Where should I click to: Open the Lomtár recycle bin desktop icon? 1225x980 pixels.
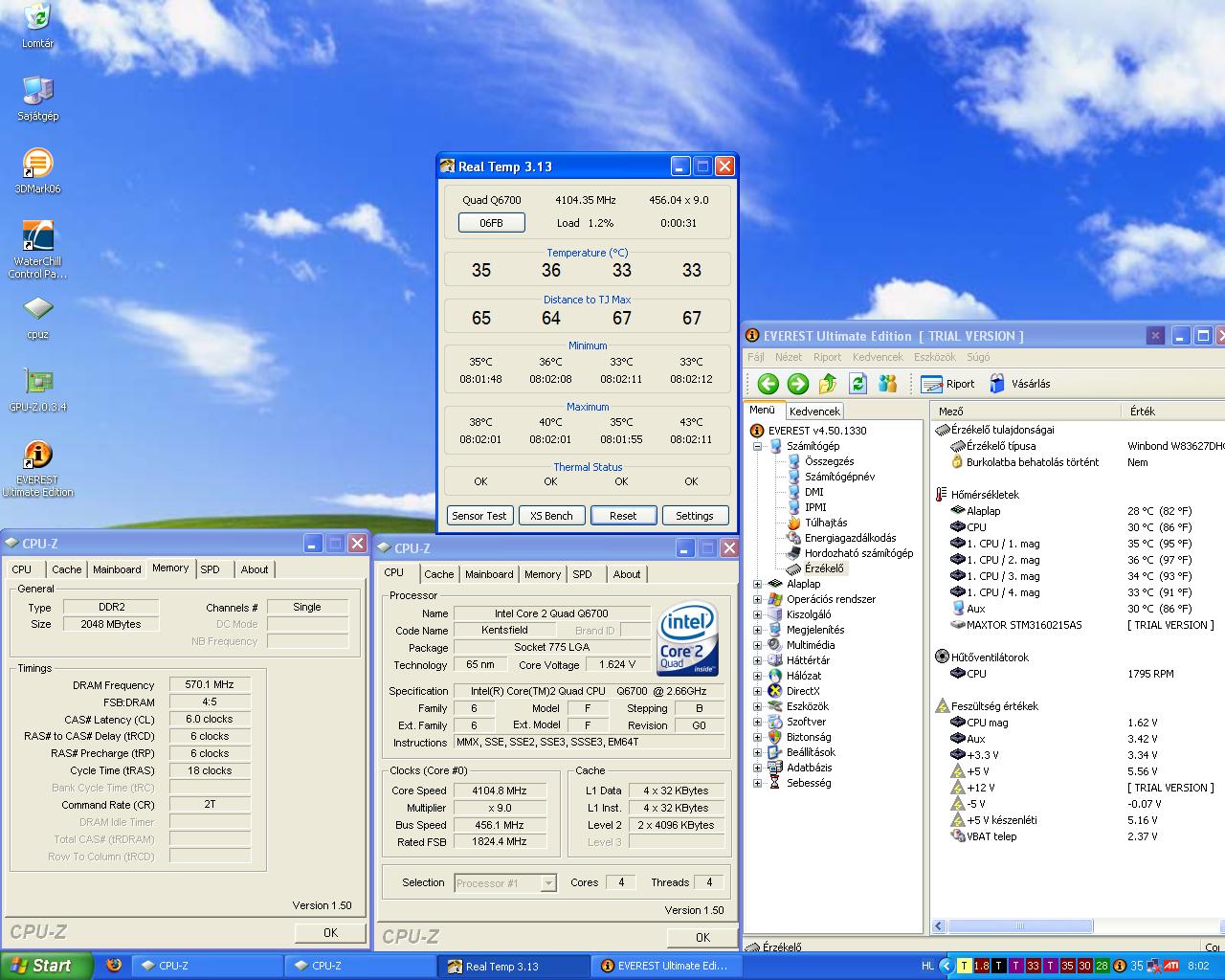[x=37, y=25]
